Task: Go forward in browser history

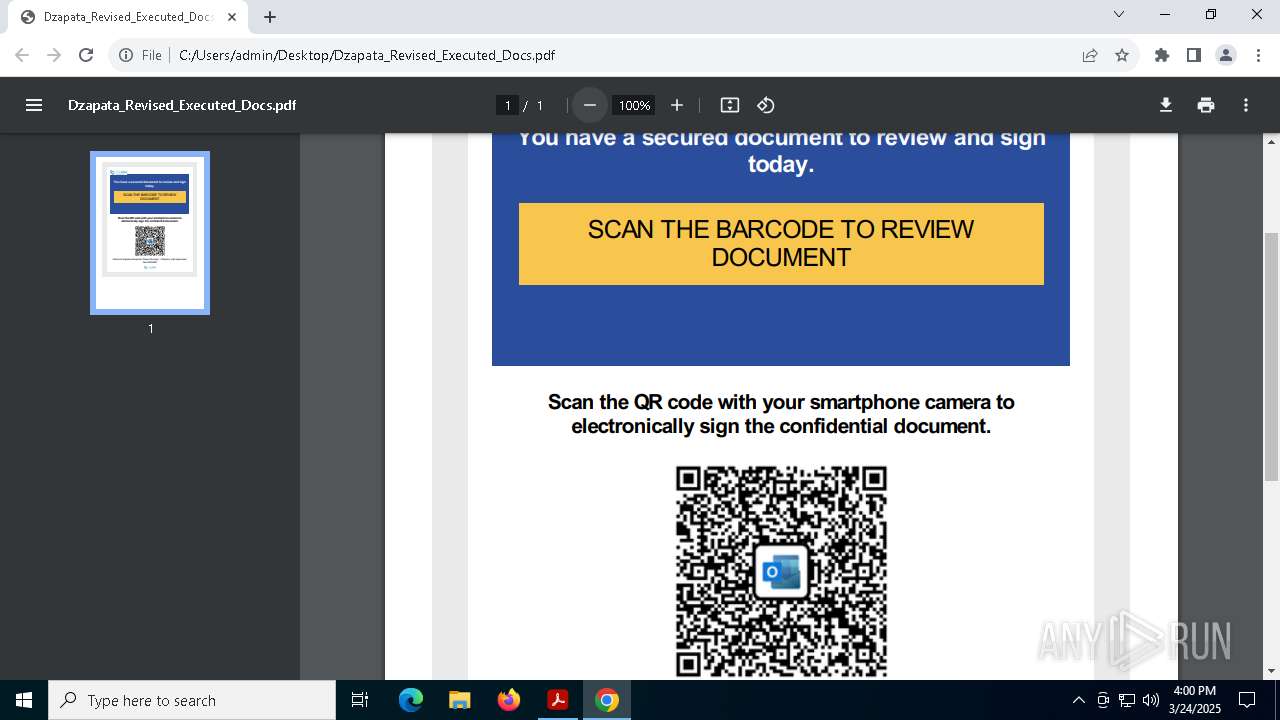Action: point(54,55)
